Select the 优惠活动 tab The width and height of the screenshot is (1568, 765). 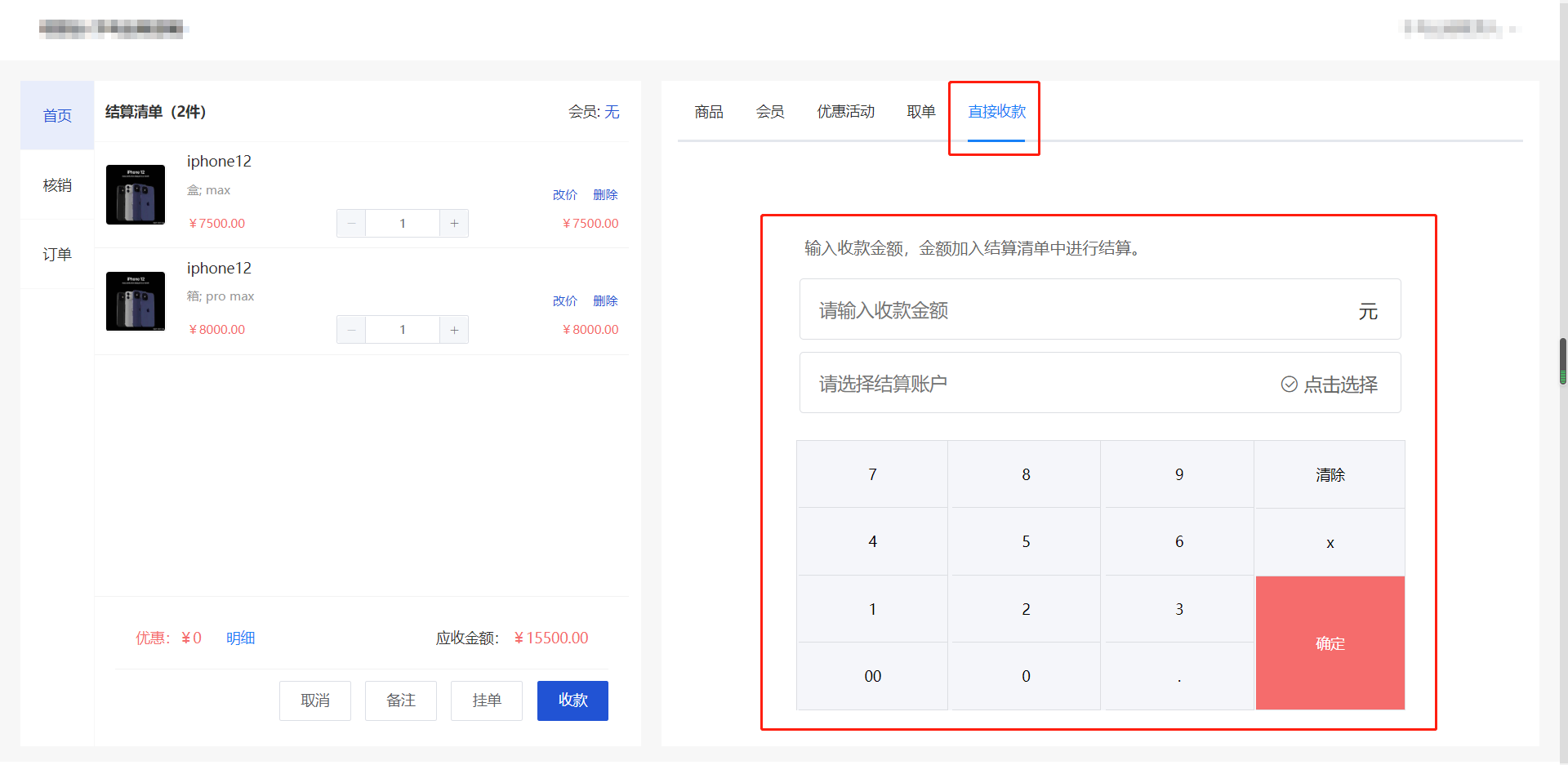[x=845, y=112]
